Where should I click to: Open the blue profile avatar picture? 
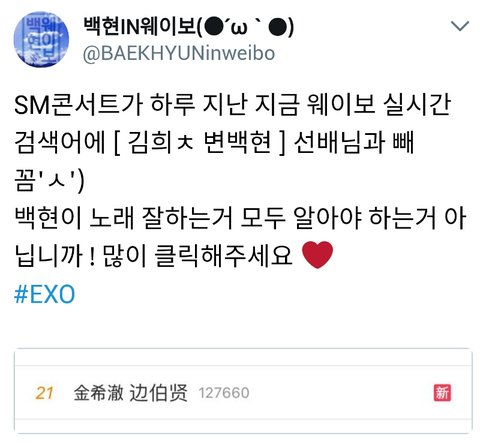[x=41, y=39]
